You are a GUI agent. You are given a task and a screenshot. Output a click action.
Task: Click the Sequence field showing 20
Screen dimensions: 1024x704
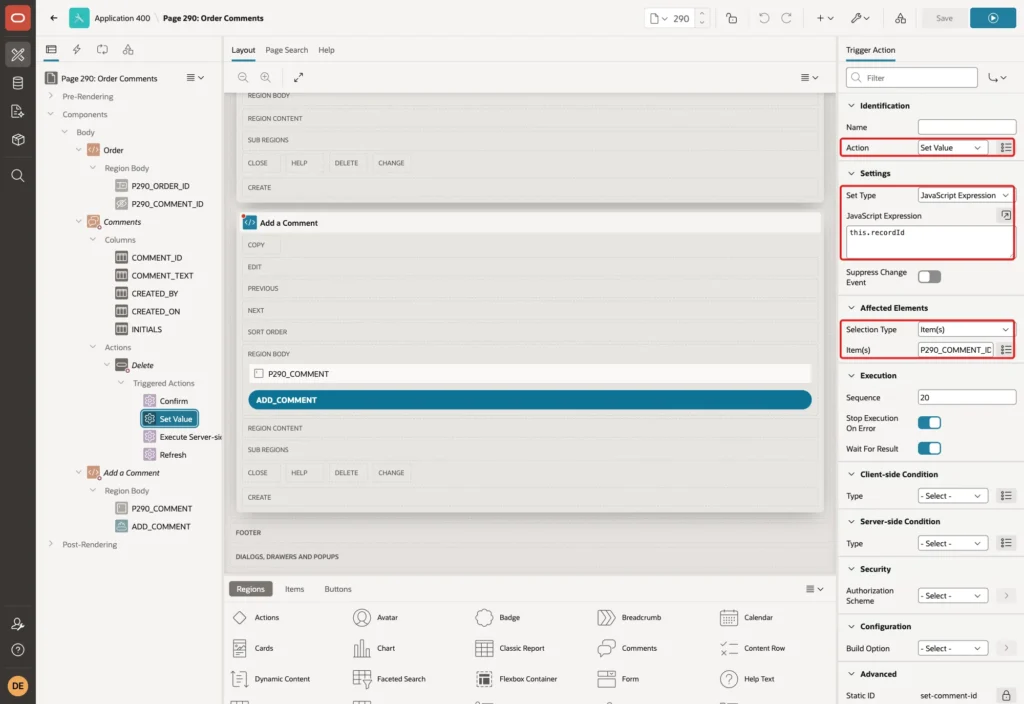point(967,397)
